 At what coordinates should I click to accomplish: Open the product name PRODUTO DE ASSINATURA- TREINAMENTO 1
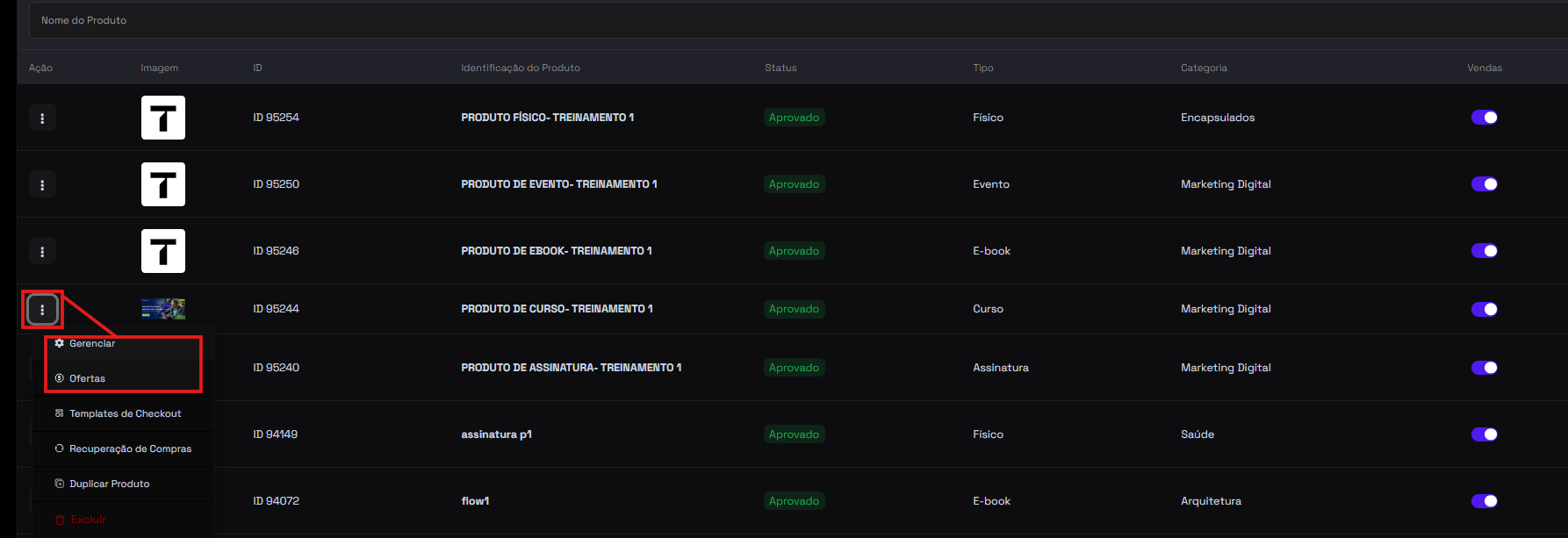pos(571,368)
